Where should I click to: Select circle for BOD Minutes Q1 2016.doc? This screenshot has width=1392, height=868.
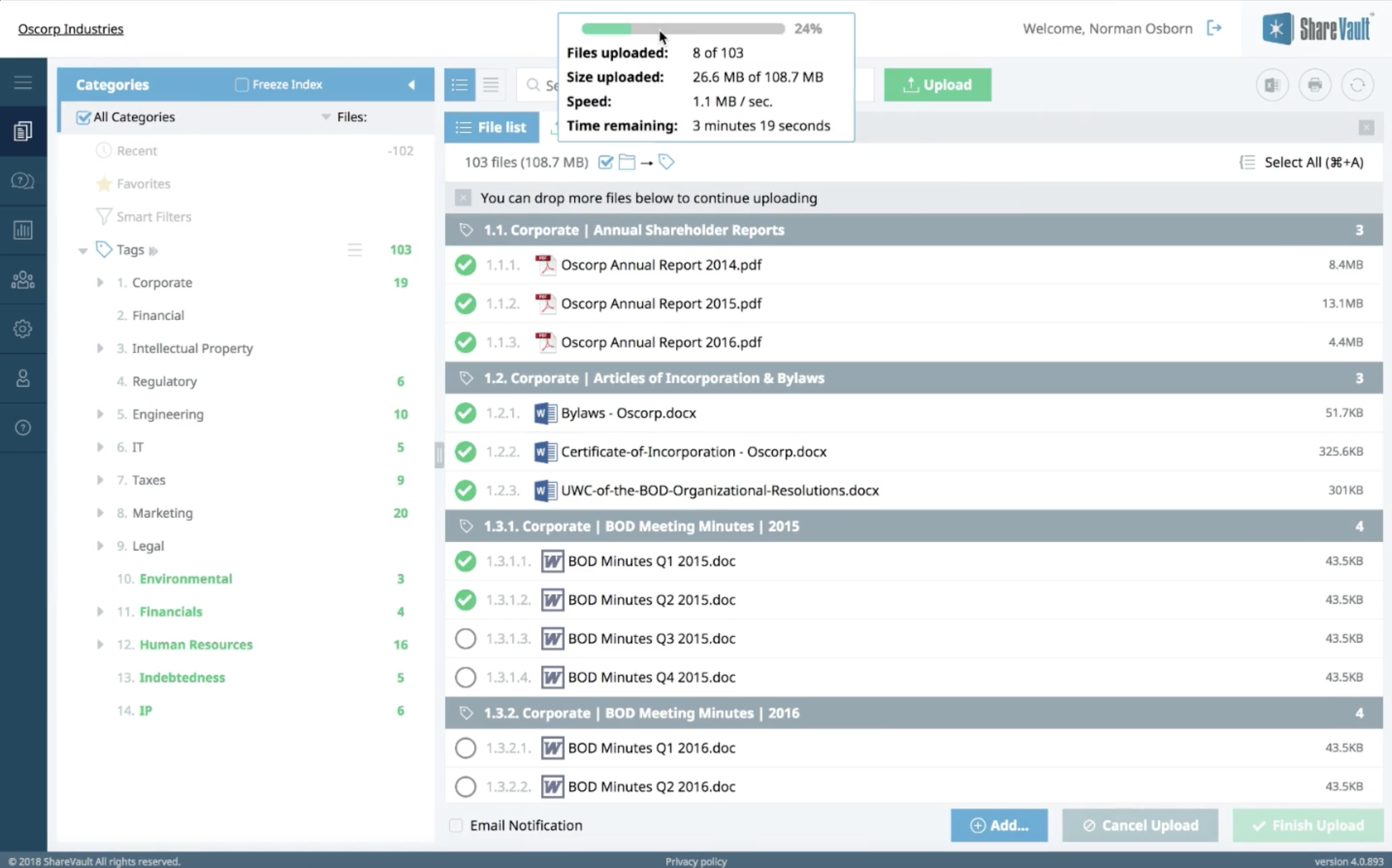[466, 748]
